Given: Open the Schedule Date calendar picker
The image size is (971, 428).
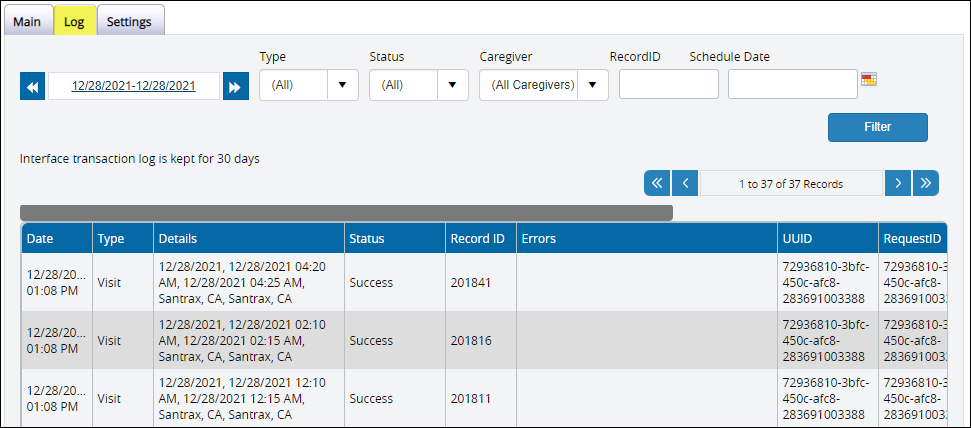Looking at the screenshot, I should click(869, 79).
